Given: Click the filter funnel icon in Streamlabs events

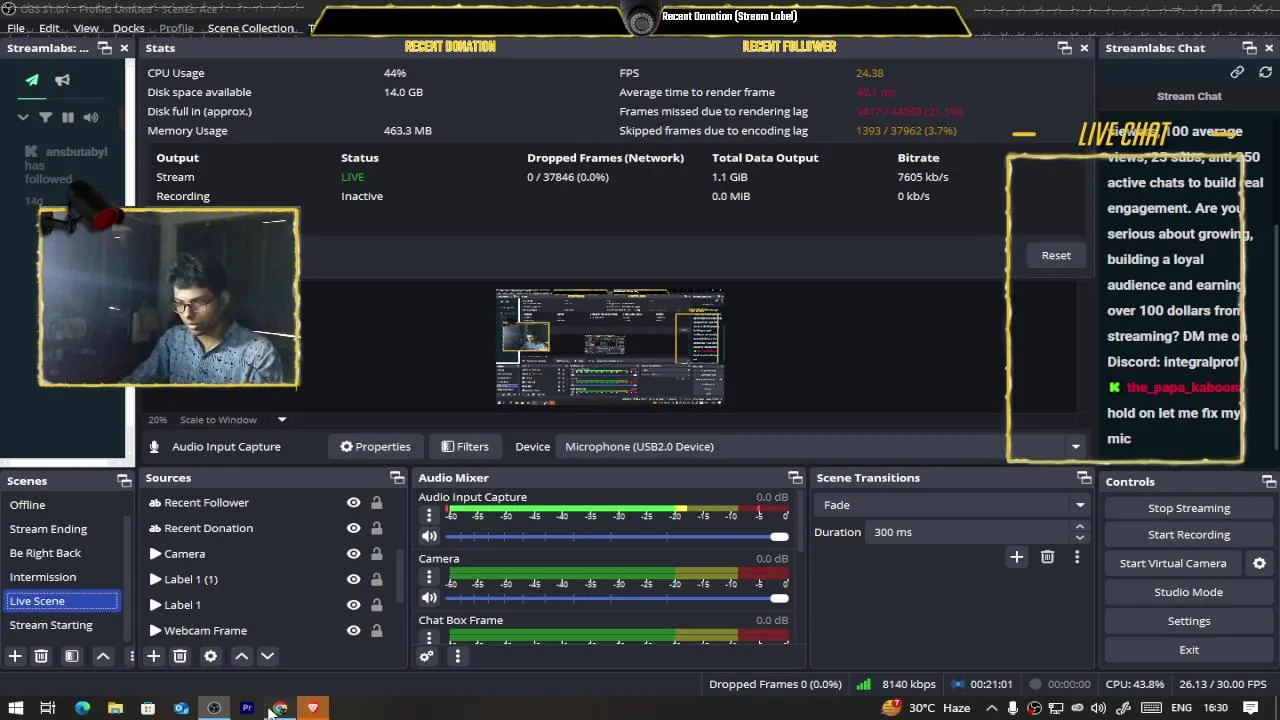Looking at the screenshot, I should pyautogui.click(x=45, y=117).
